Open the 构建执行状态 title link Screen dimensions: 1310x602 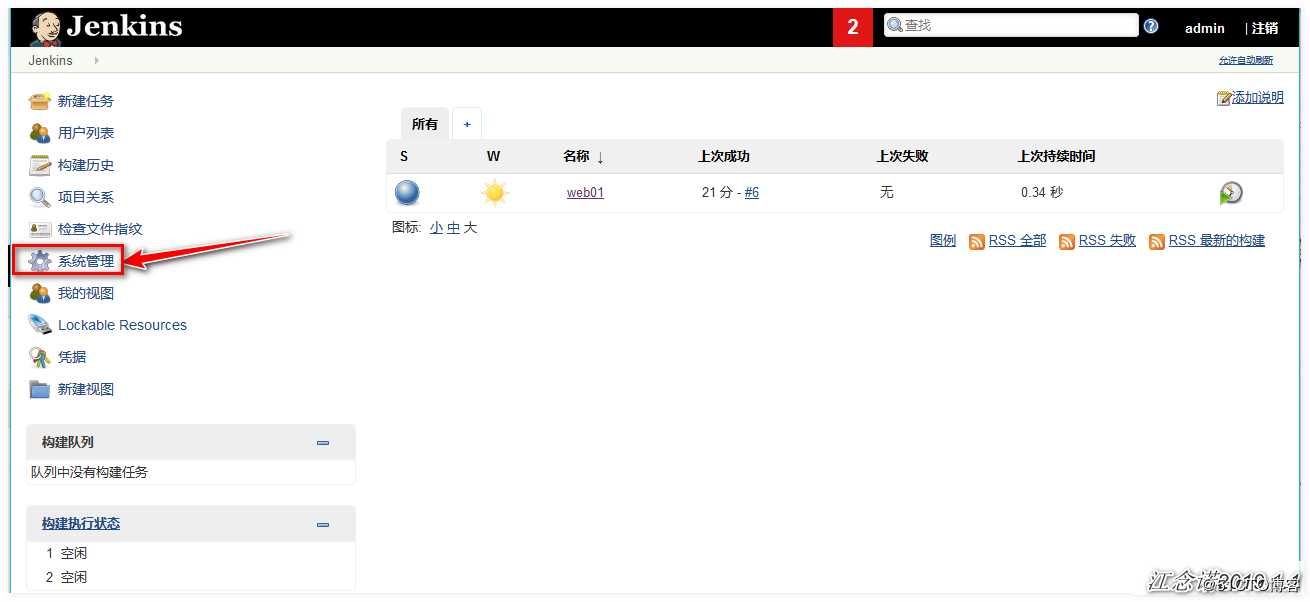point(81,524)
